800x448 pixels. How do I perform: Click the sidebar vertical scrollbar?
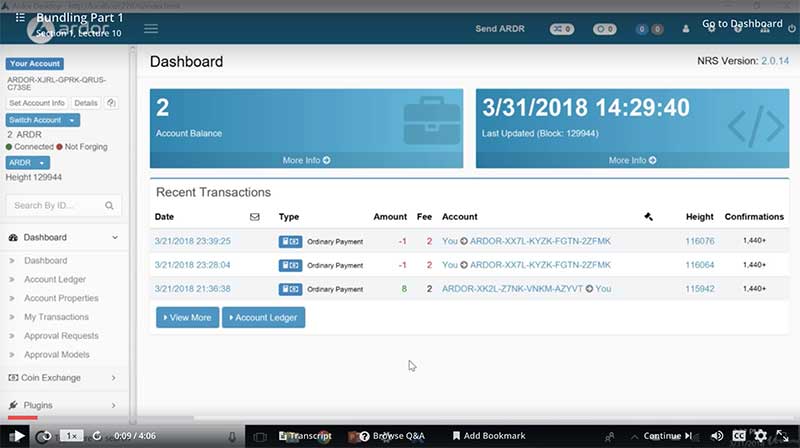(x=133, y=235)
